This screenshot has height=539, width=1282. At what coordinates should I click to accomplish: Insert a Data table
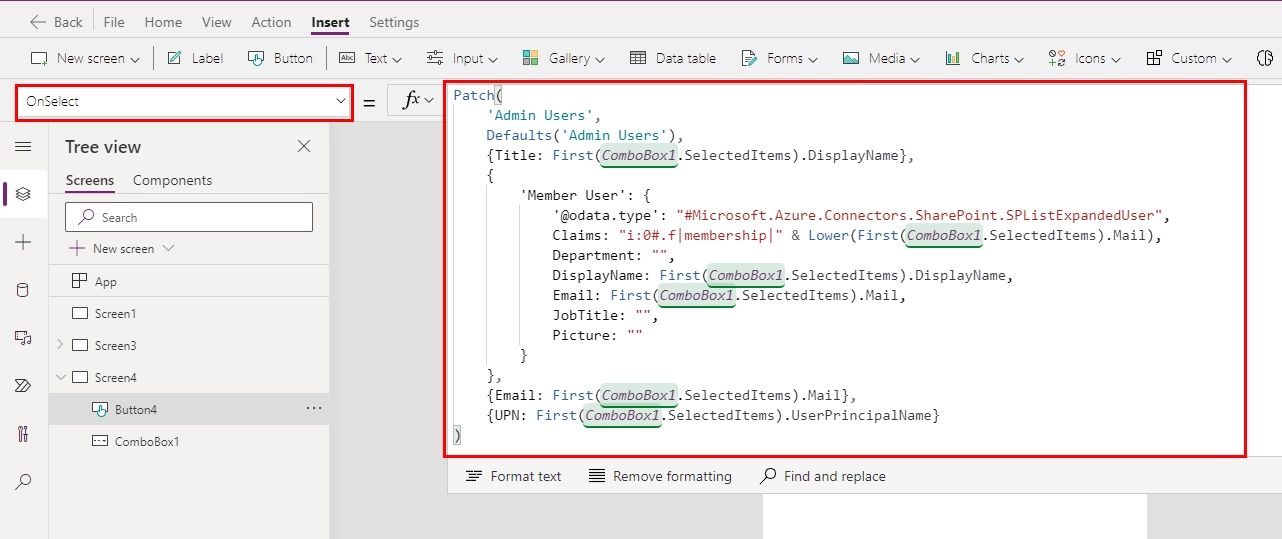point(673,58)
